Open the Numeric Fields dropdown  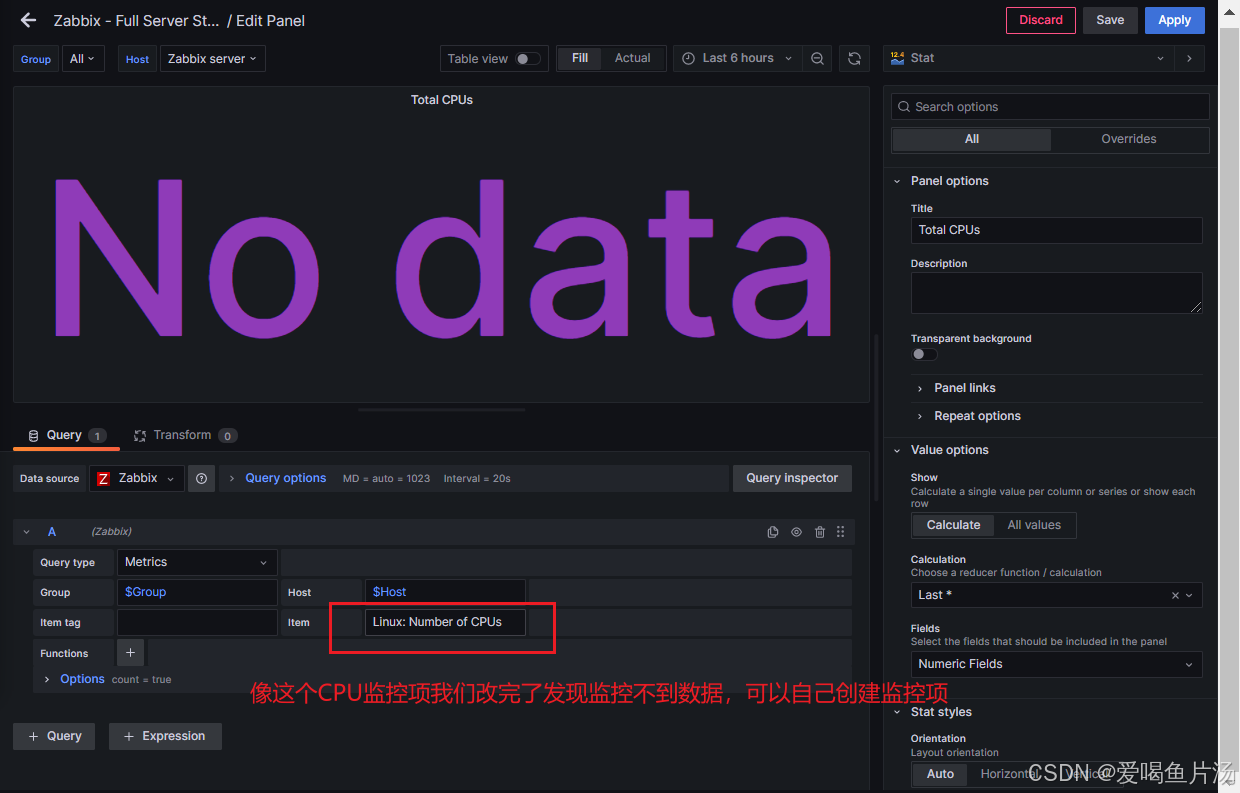1056,664
